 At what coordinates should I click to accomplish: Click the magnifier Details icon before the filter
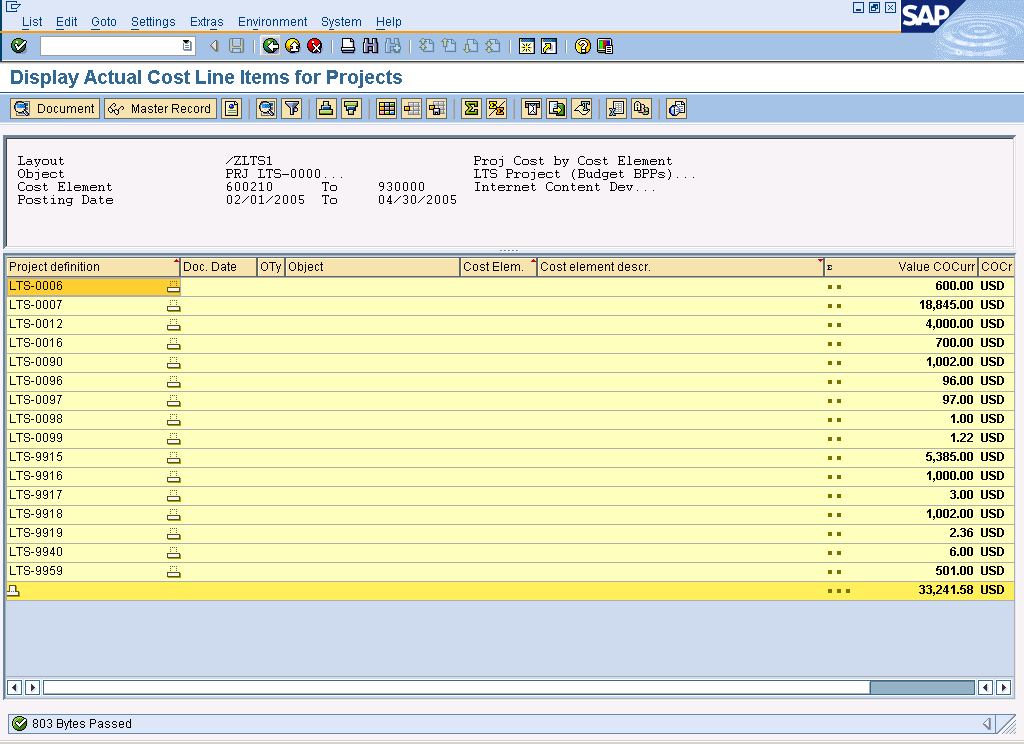(266, 108)
